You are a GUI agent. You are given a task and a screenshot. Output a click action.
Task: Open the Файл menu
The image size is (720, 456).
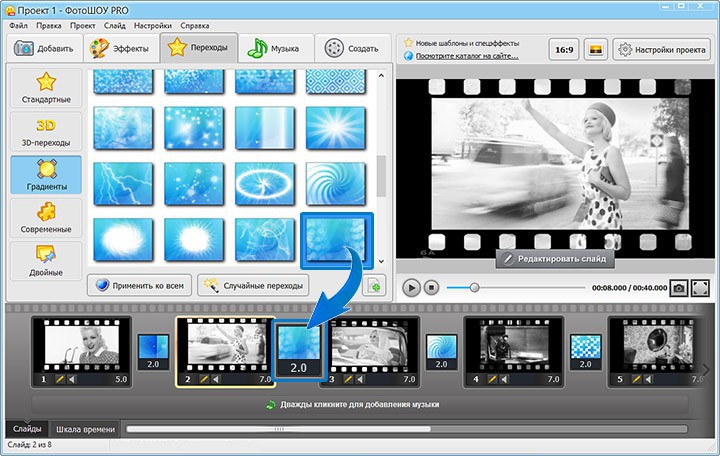pos(18,26)
